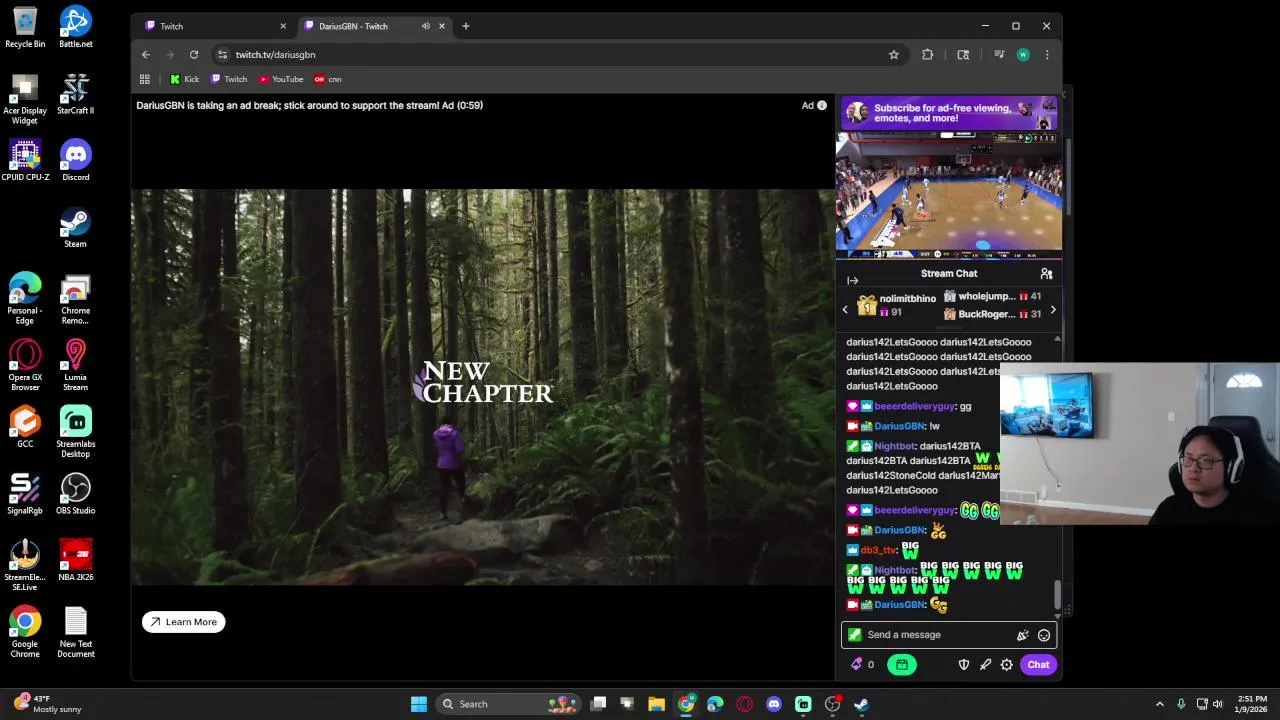The height and width of the screenshot is (720, 1280).
Task: Open the emote picker in chat box
Action: 1044,635
